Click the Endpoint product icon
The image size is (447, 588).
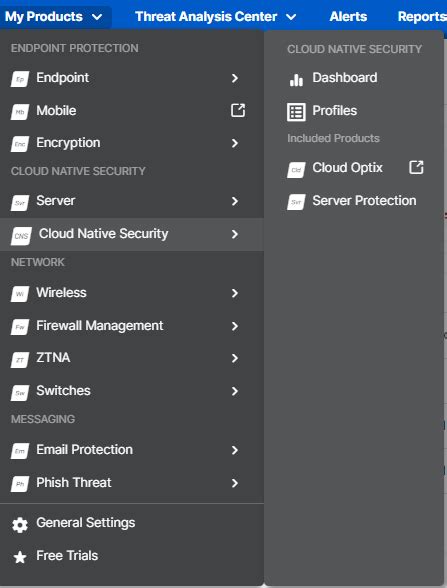click(20, 79)
